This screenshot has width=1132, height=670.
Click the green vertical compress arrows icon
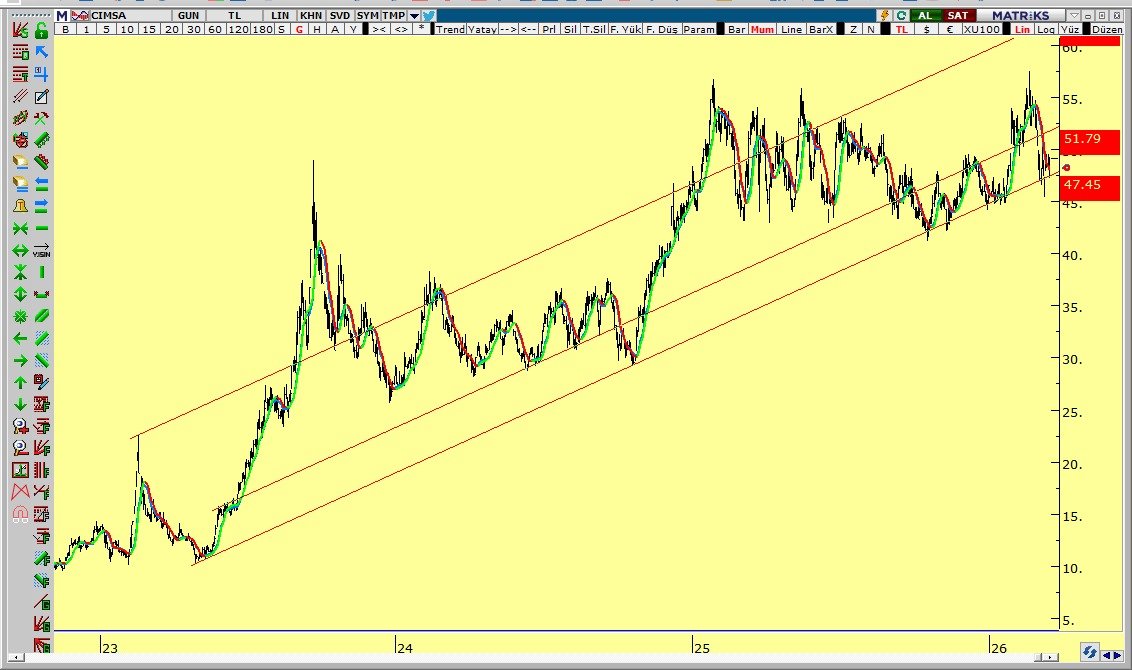[20, 272]
